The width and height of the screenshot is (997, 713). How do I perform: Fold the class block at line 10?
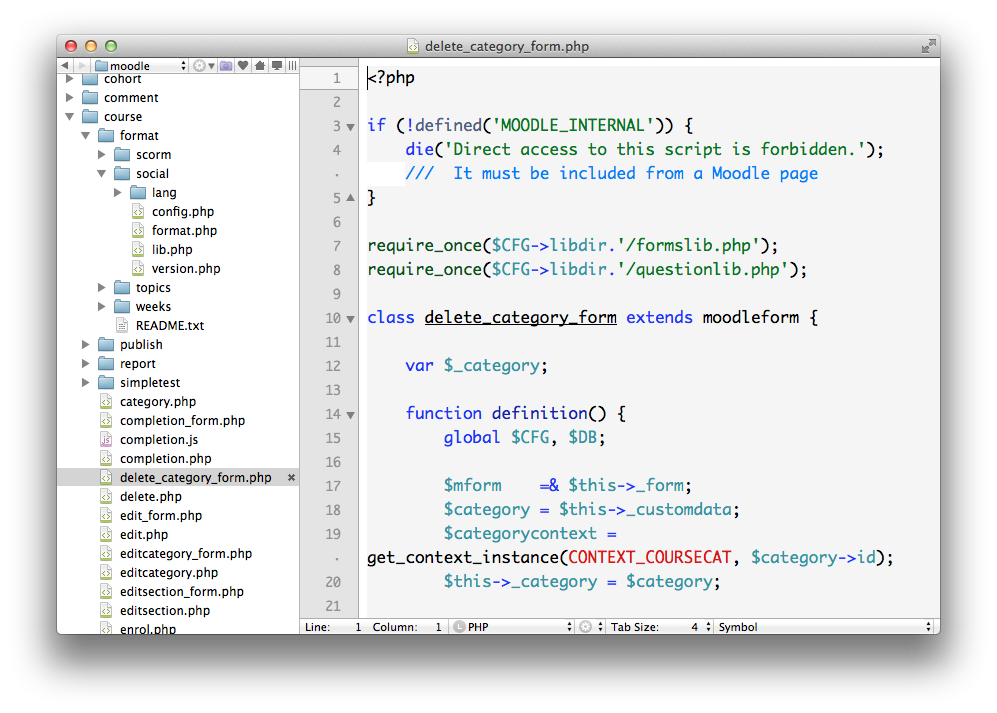pyautogui.click(x=350, y=319)
